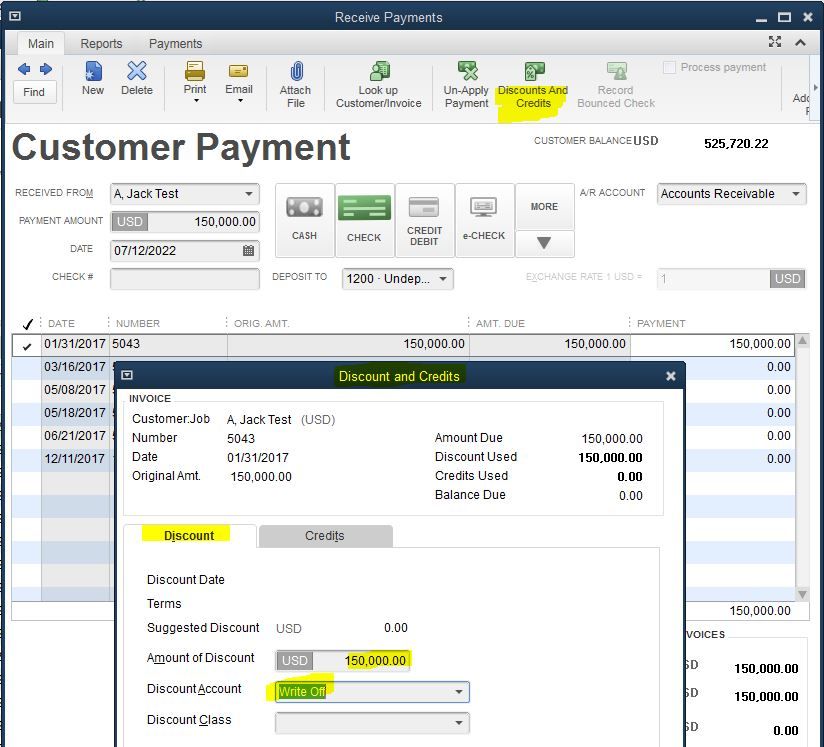824x747 pixels.
Task: Sort by AMT. DUE column header
Action: point(500,324)
